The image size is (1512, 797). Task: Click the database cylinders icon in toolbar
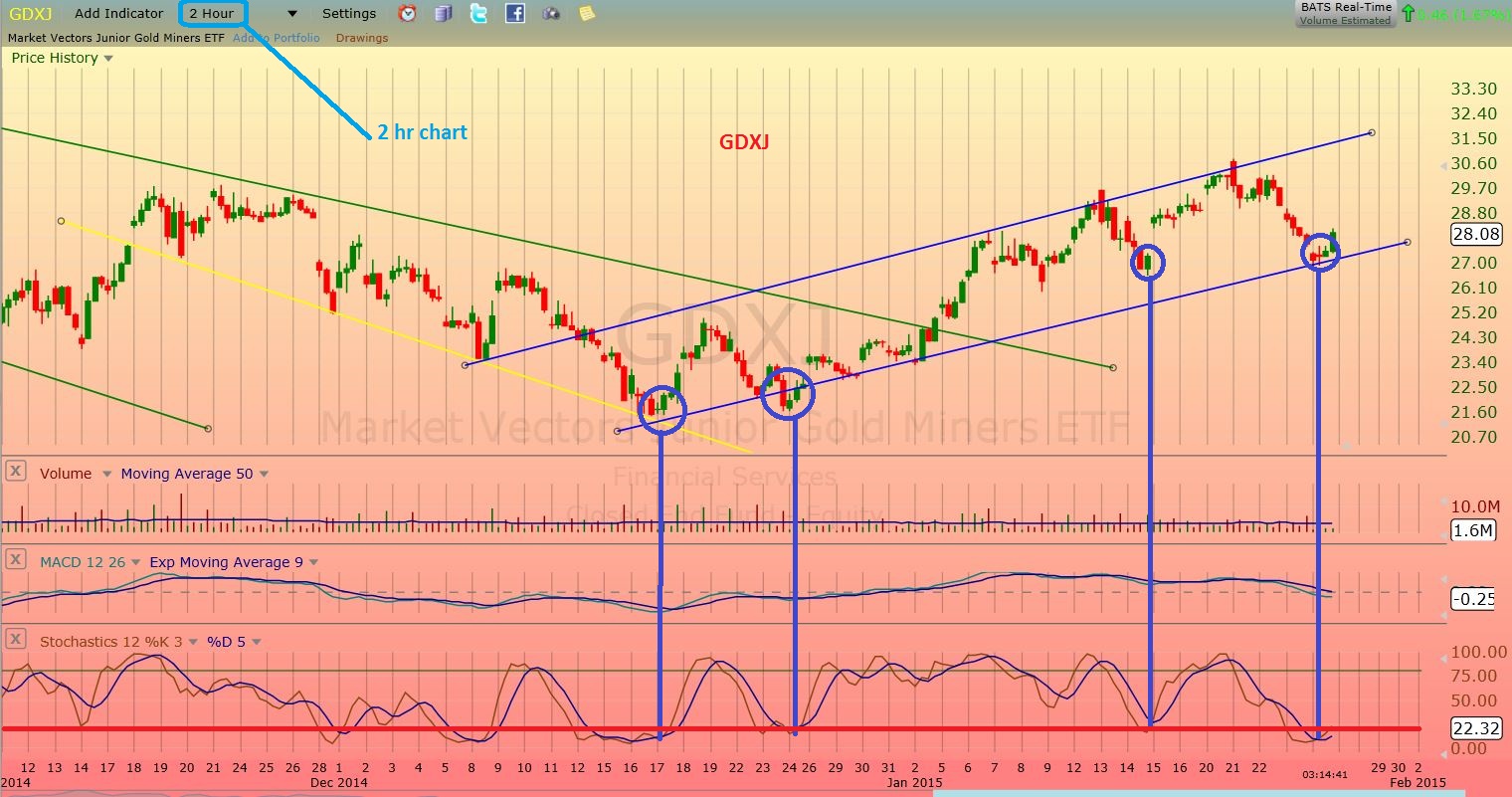click(444, 14)
